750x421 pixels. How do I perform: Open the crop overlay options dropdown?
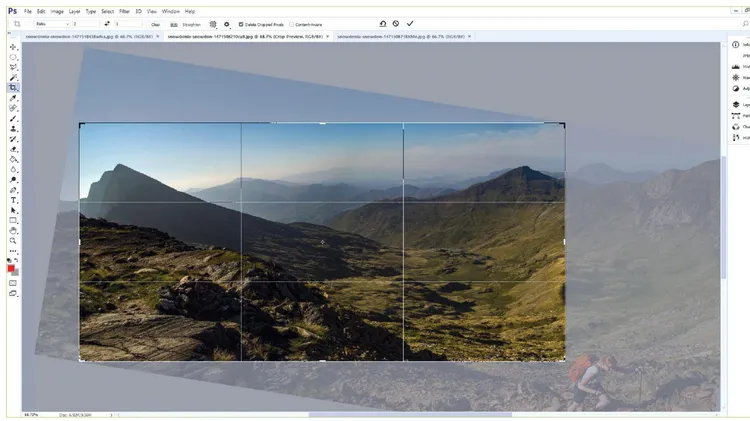click(213, 24)
